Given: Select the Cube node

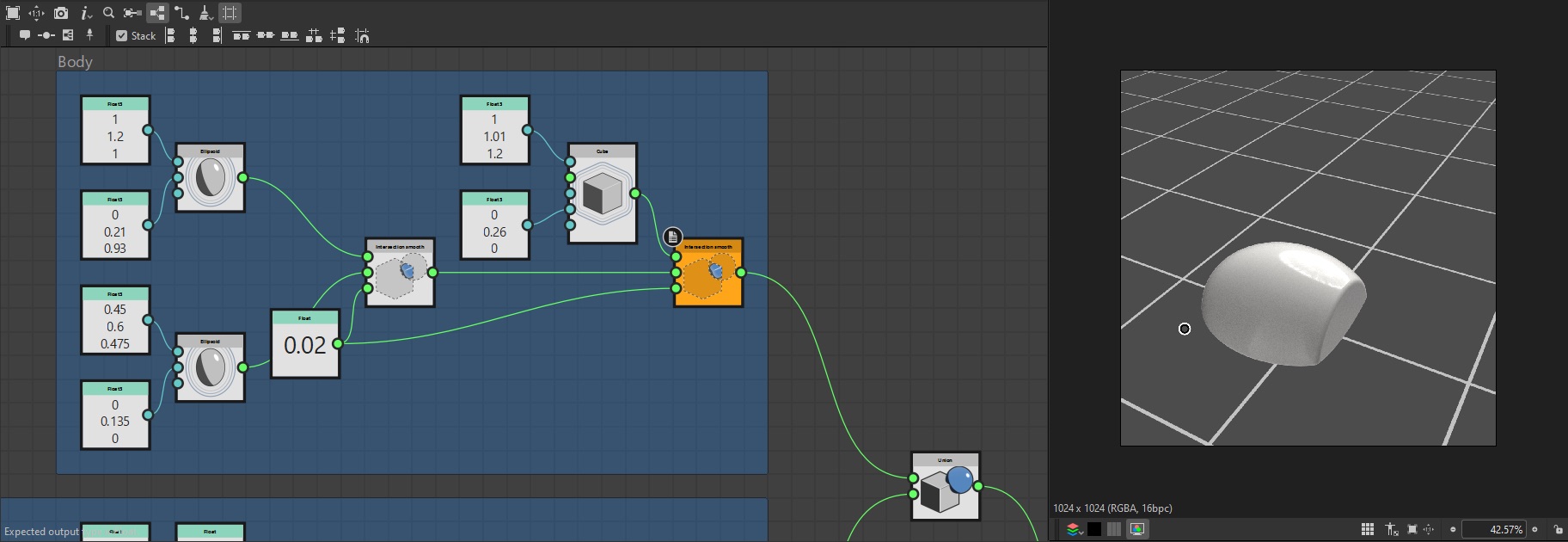Looking at the screenshot, I should point(603,194).
